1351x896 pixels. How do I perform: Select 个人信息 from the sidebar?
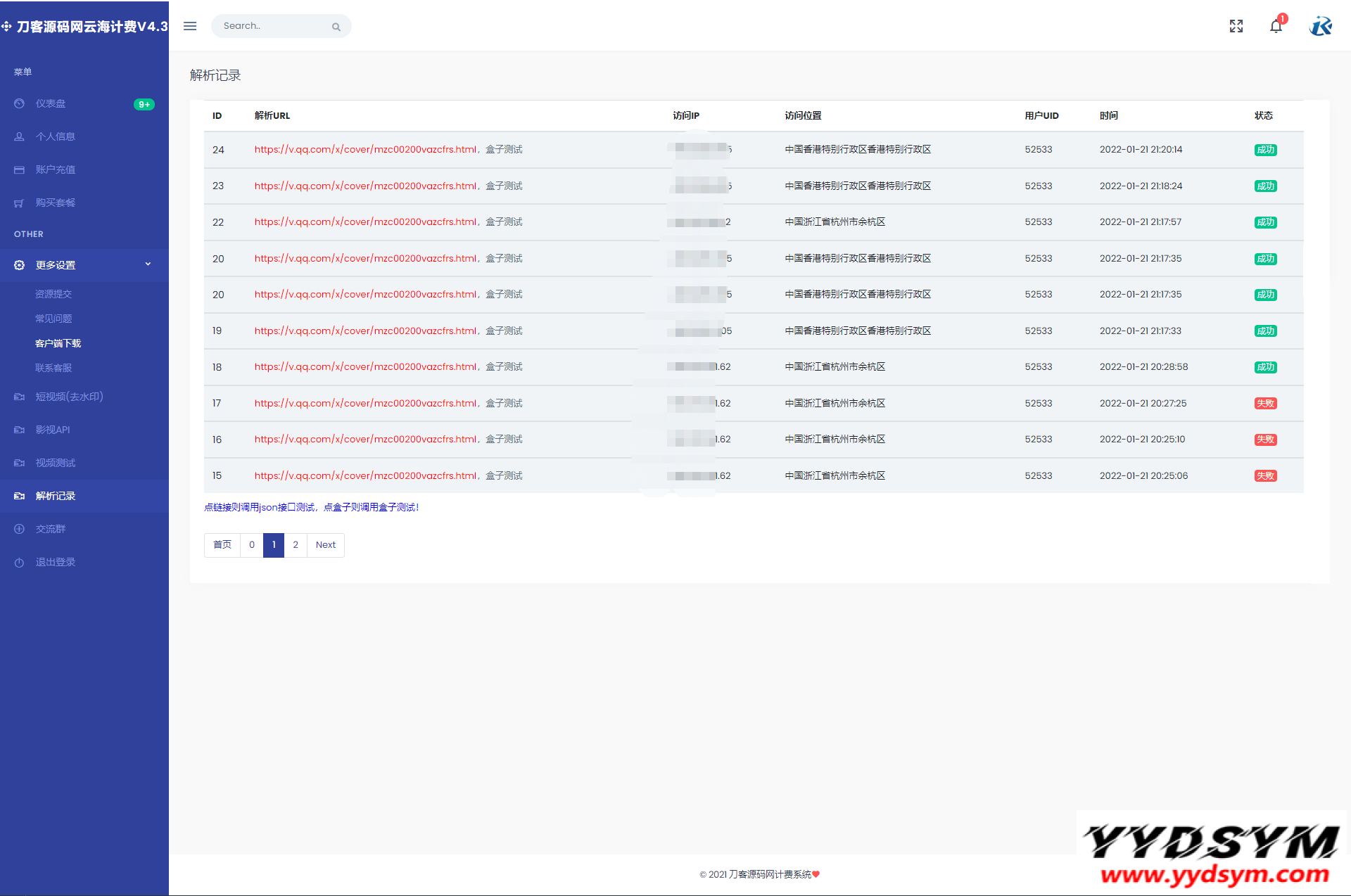click(56, 136)
